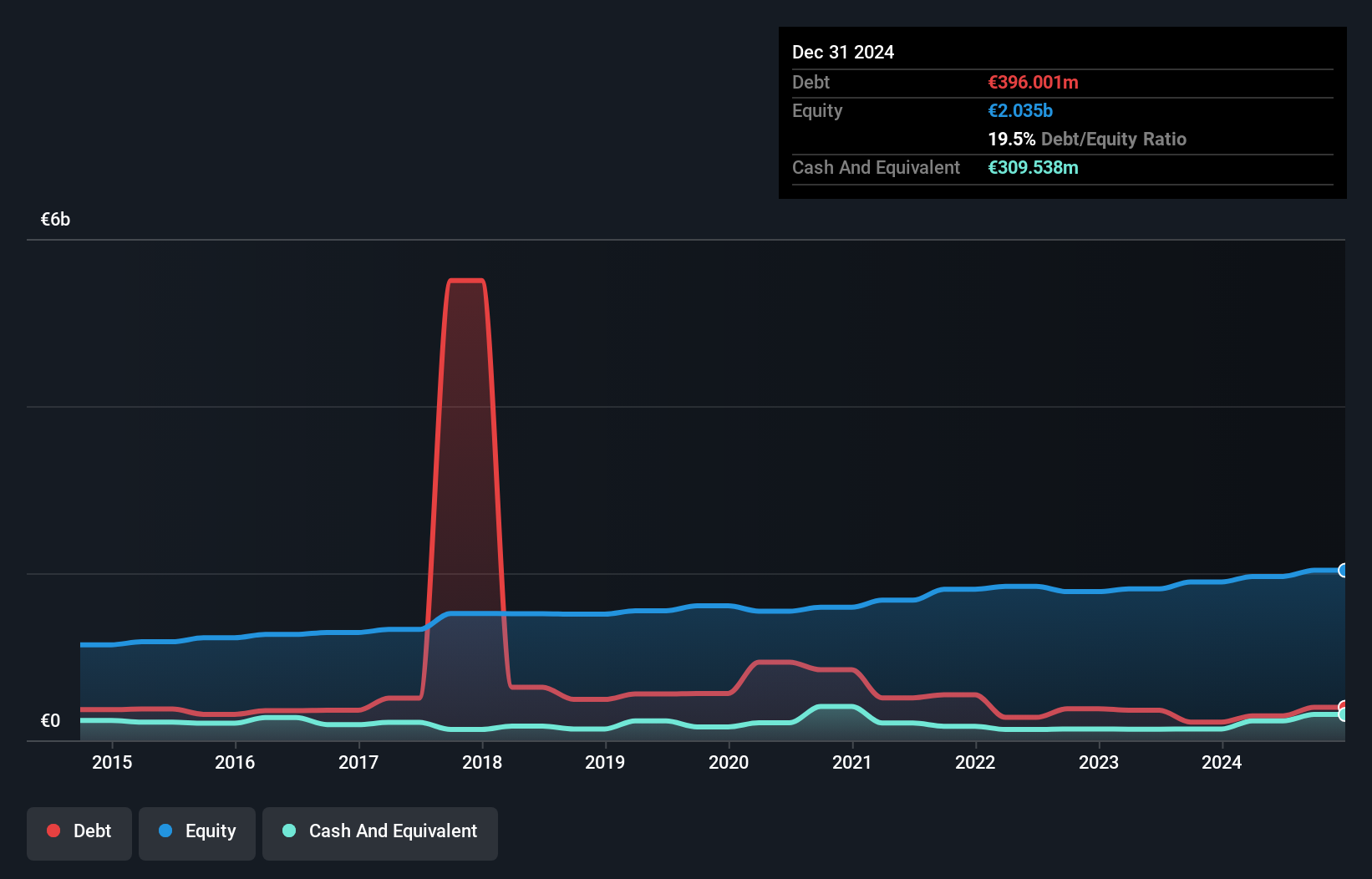Viewport: 1372px width, 879px height.
Task: Toggle the Cash And Equivalent legend button
Action: (x=380, y=833)
